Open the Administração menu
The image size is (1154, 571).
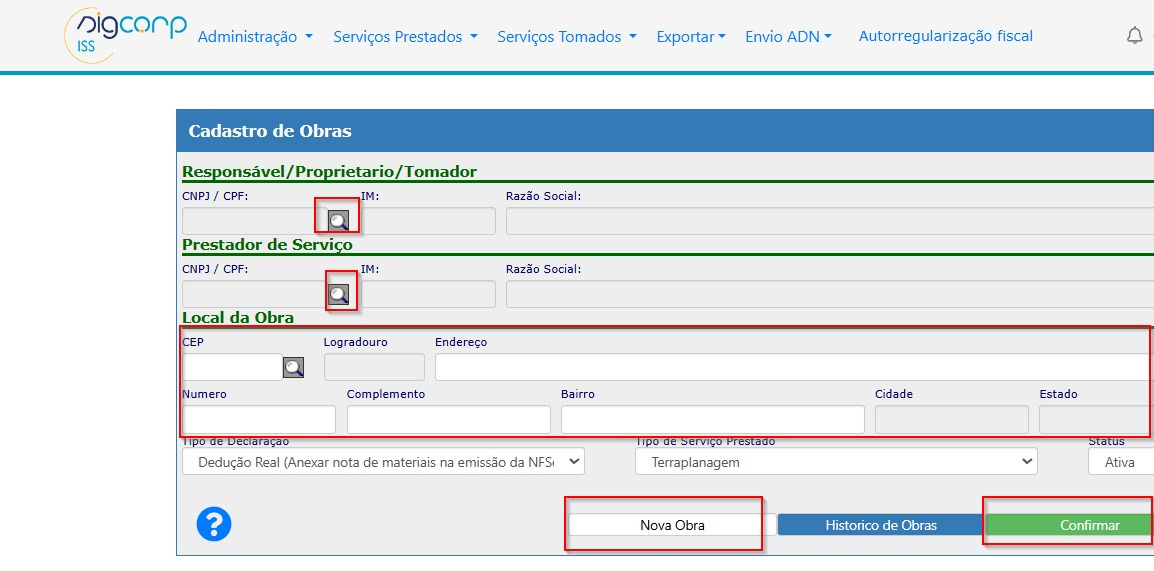(255, 37)
